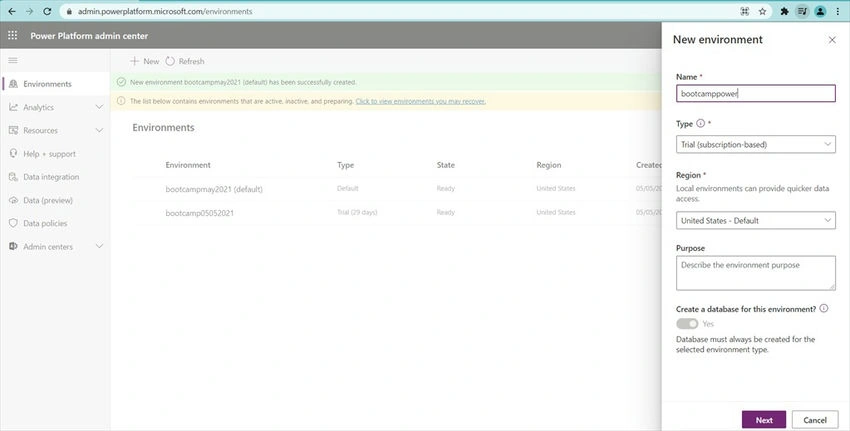This screenshot has height=431, width=850.
Task: Click the Cancel button
Action: pos(815,420)
